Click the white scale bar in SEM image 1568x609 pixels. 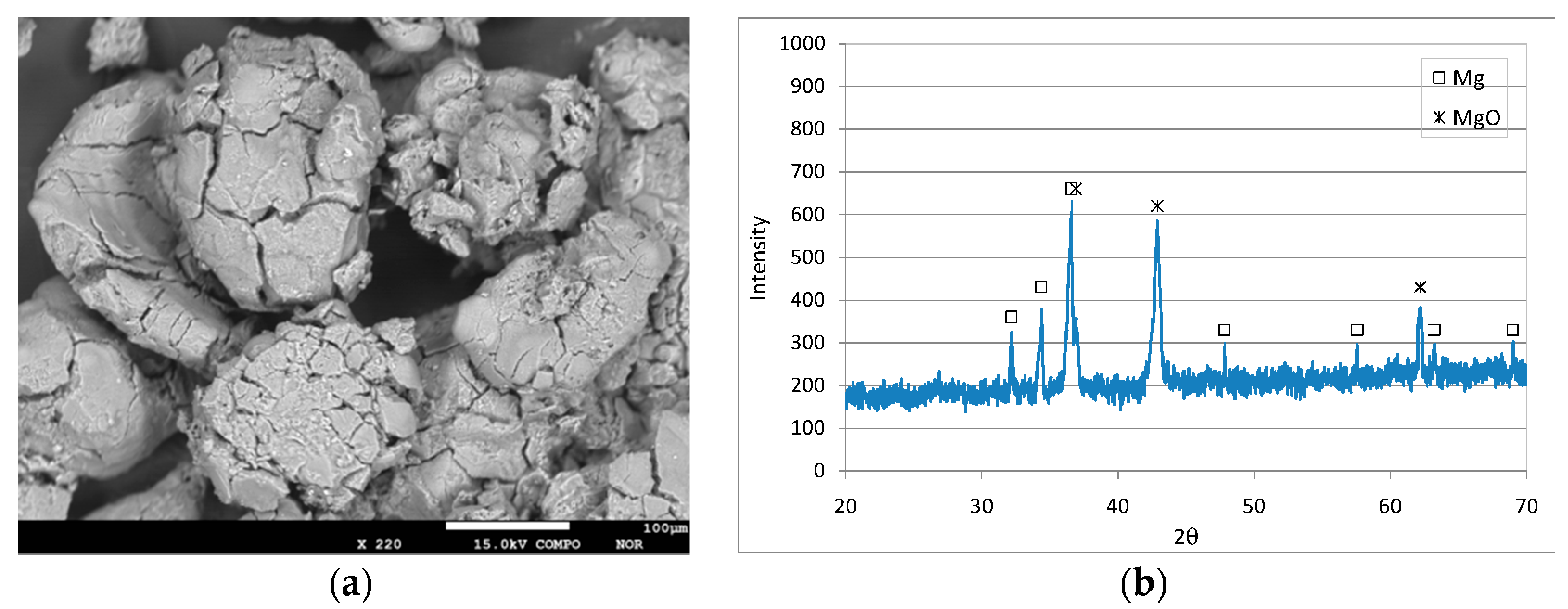coord(507,526)
